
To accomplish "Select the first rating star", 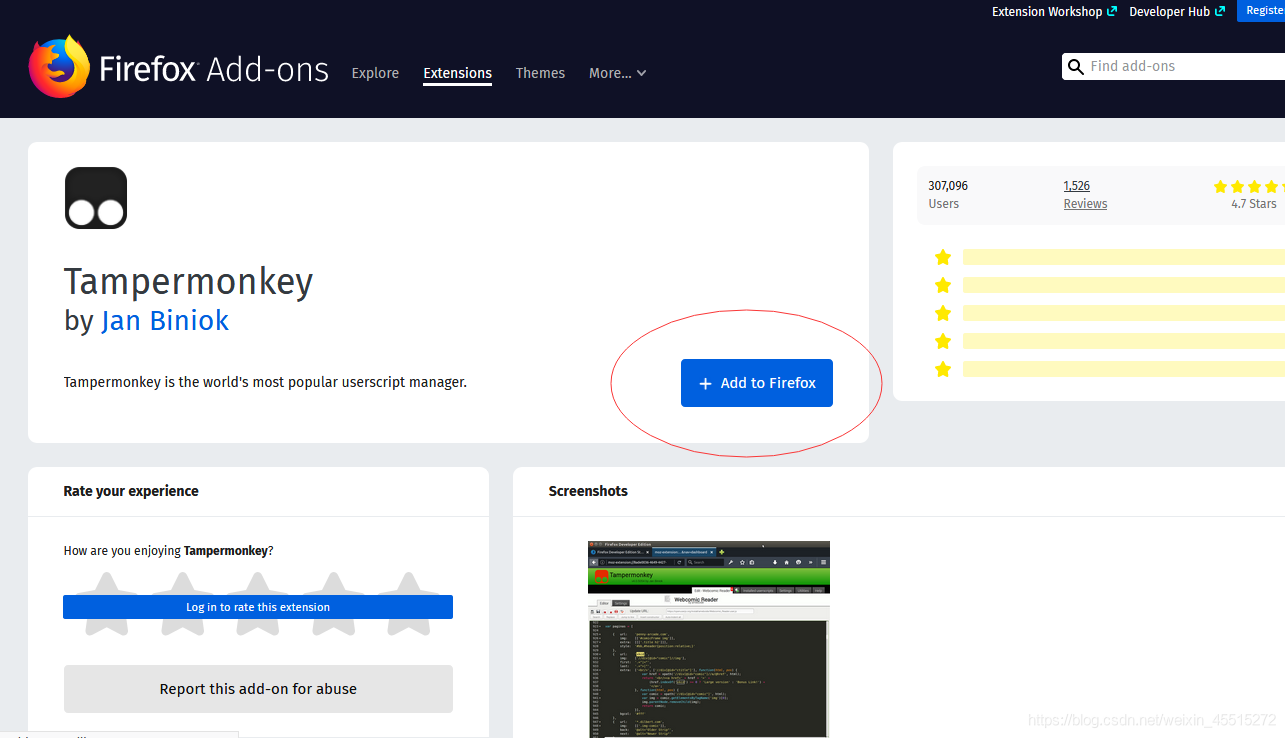I will 107,604.
